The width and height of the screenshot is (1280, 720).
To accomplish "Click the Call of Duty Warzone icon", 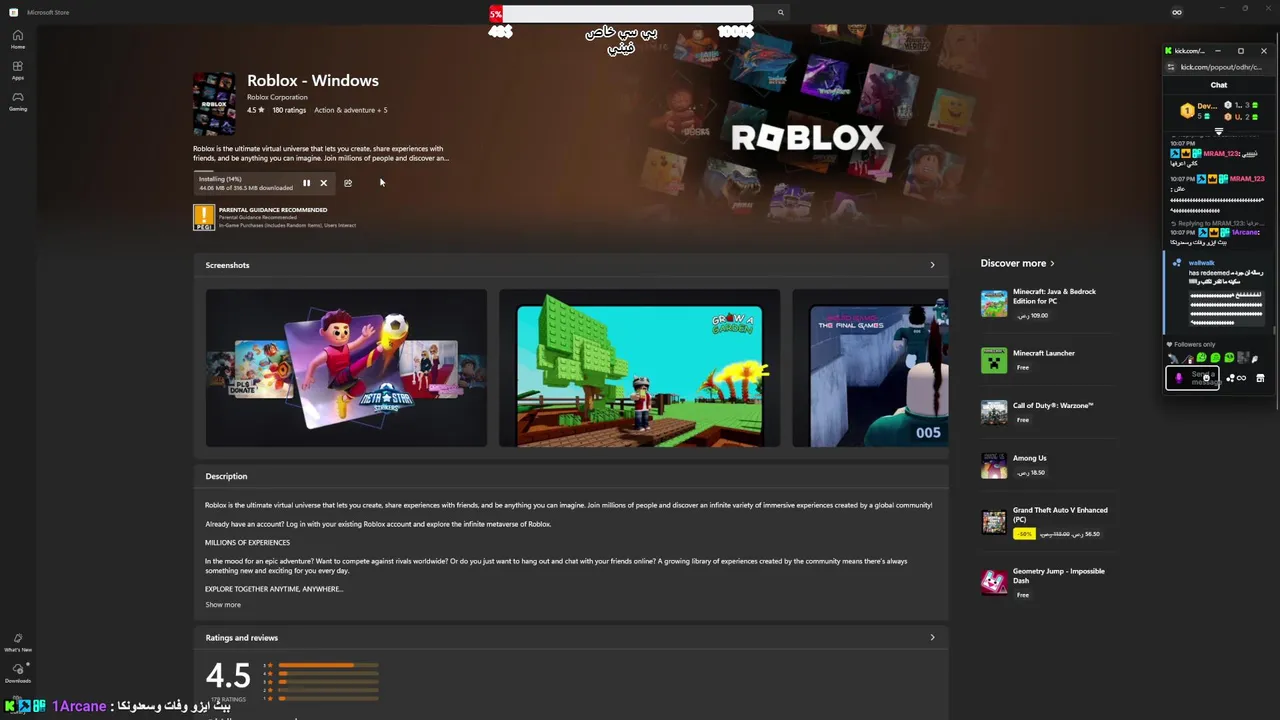I will tap(994, 412).
